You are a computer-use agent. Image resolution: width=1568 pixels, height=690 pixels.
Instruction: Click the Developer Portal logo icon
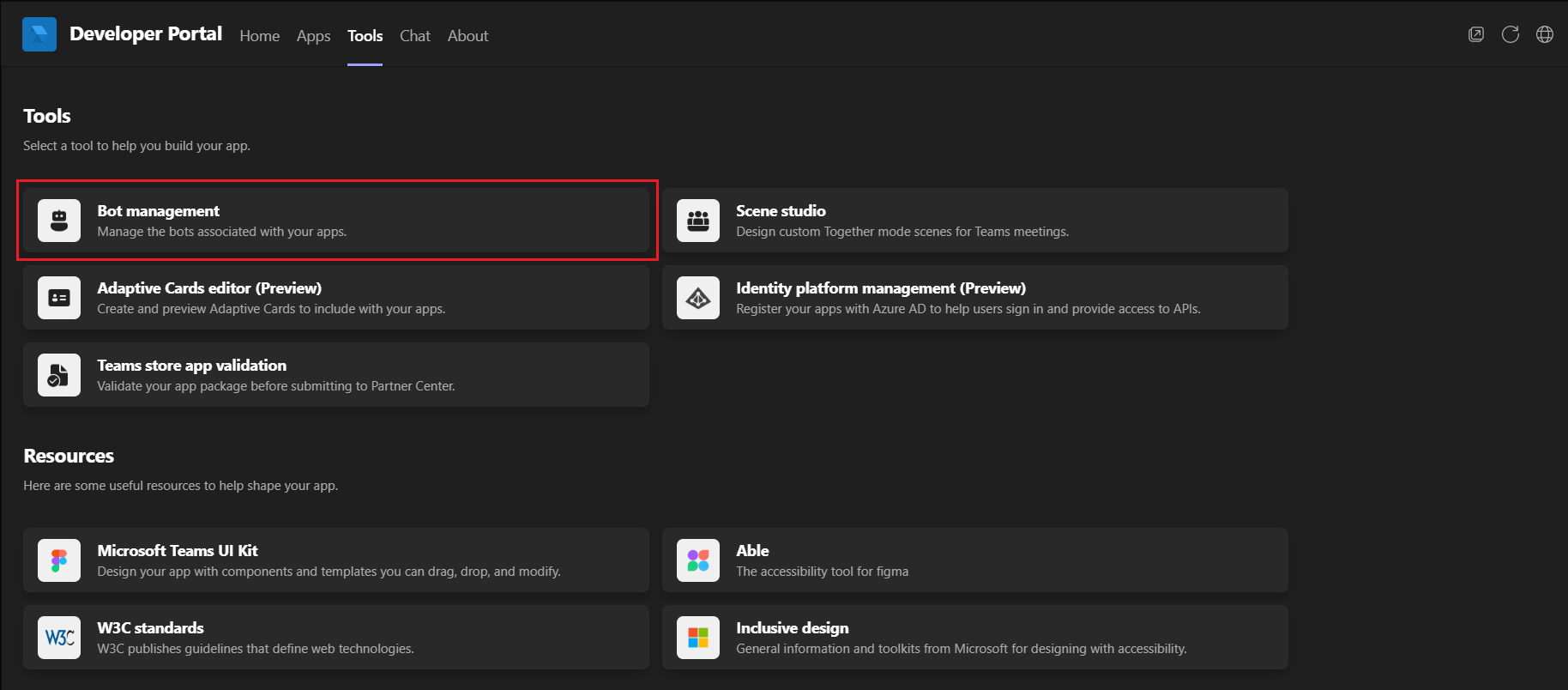39,34
